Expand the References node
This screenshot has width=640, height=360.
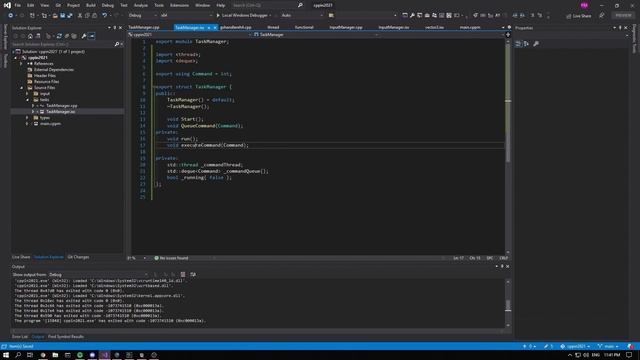click(22, 64)
